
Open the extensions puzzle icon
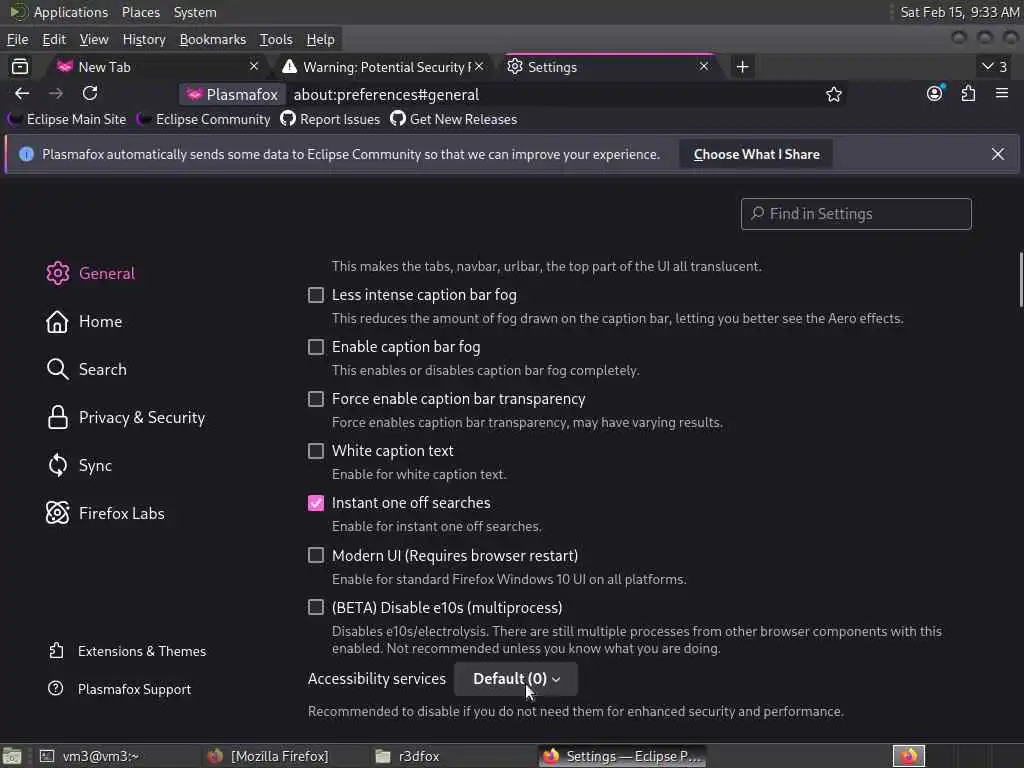[x=968, y=94]
